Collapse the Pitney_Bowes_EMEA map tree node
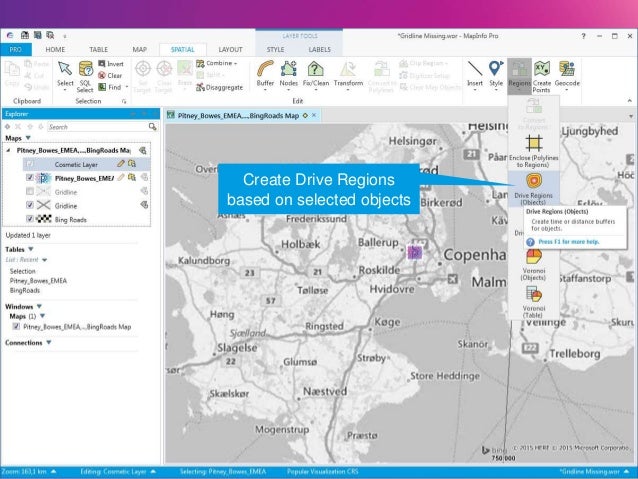This screenshot has width=638, height=479. [x=9, y=150]
